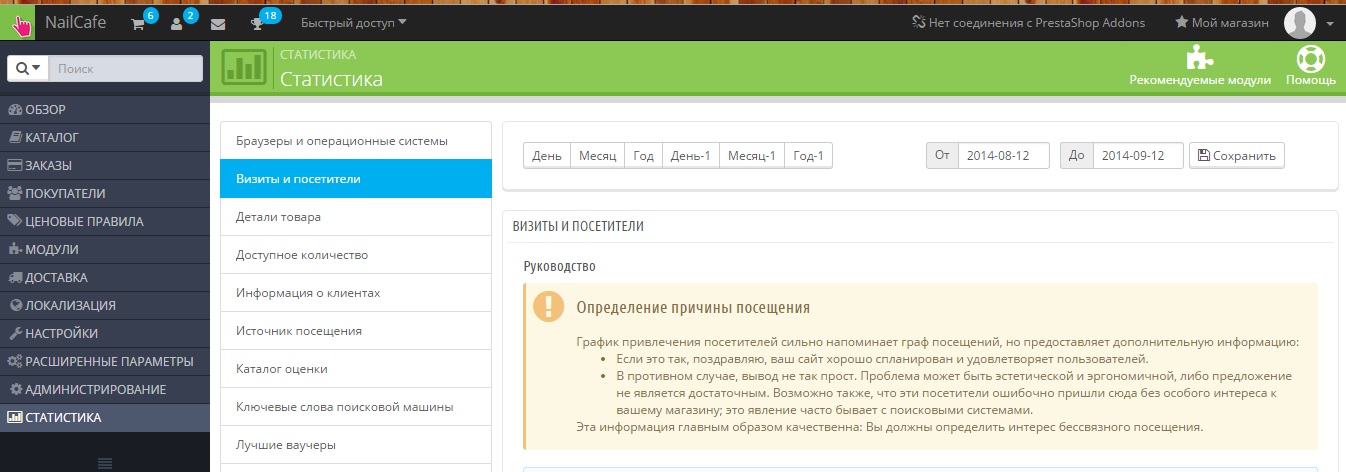Image resolution: width=1346 pixels, height=472 pixels.
Task: Click the large statistics chart icon in the header
Action: pos(244,67)
